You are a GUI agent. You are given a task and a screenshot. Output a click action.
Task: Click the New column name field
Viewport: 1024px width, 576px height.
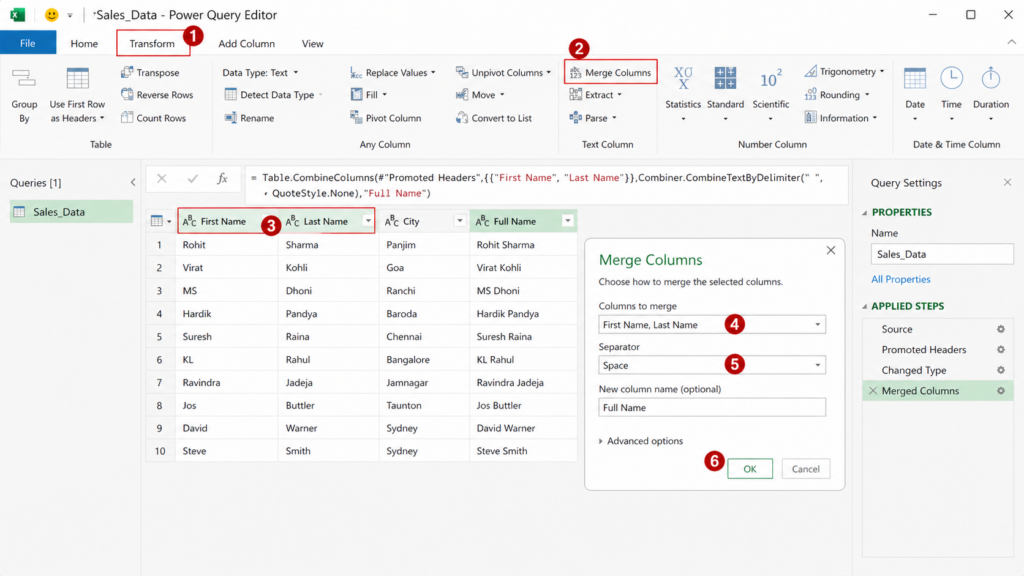712,408
